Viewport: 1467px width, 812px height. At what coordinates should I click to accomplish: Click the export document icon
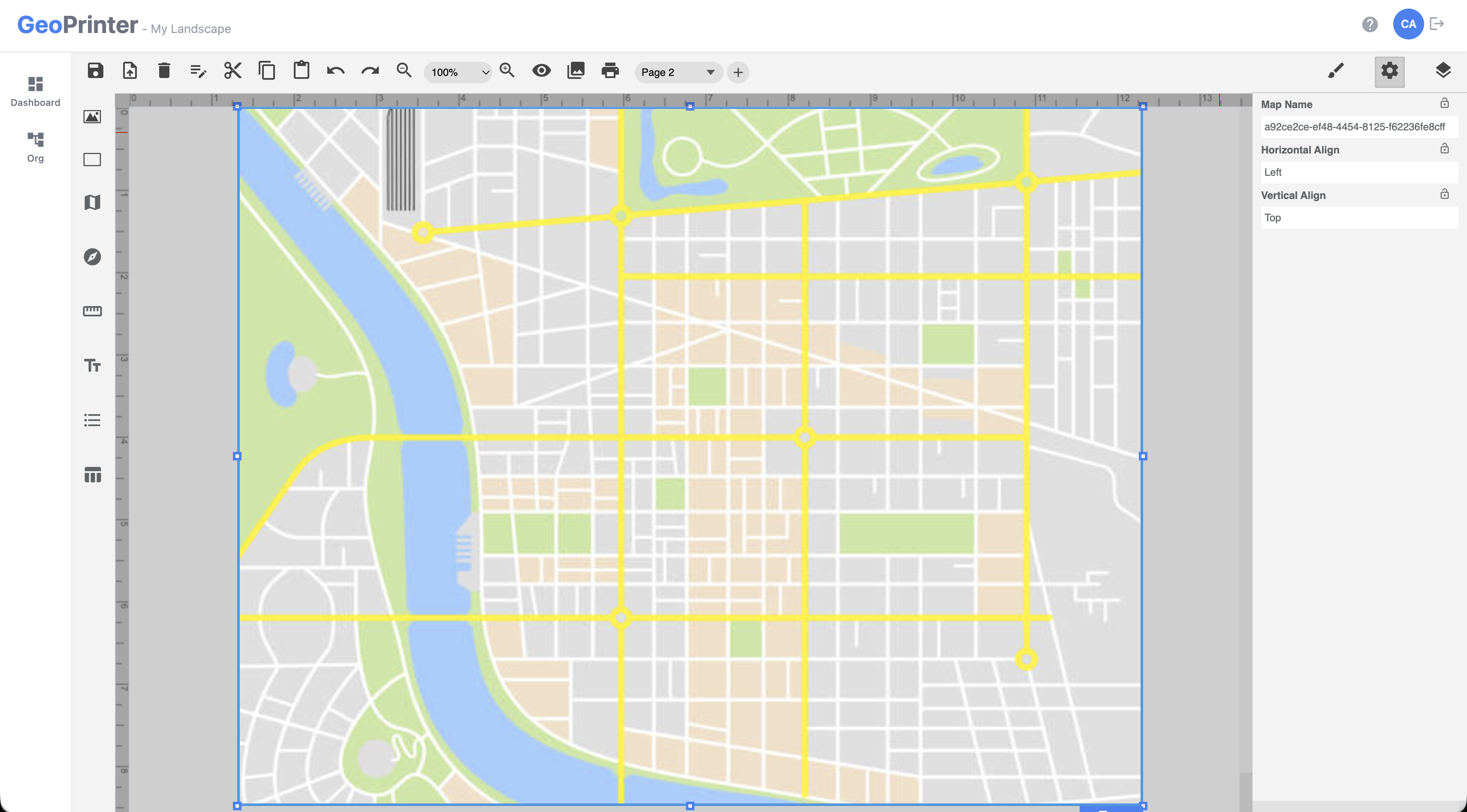pyautogui.click(x=130, y=71)
